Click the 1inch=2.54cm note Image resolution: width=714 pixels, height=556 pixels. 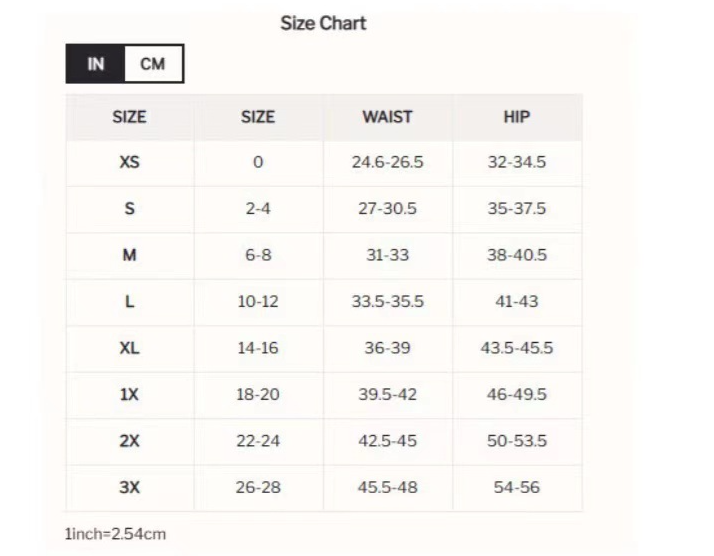[116, 534]
